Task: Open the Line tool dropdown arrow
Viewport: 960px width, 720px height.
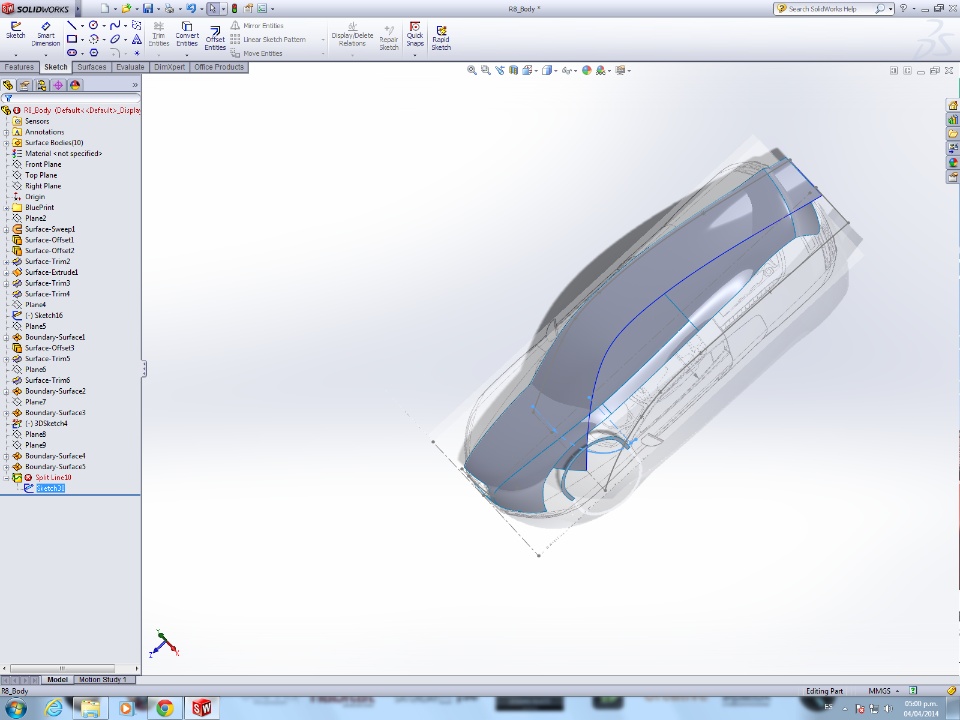Action: tap(81, 26)
